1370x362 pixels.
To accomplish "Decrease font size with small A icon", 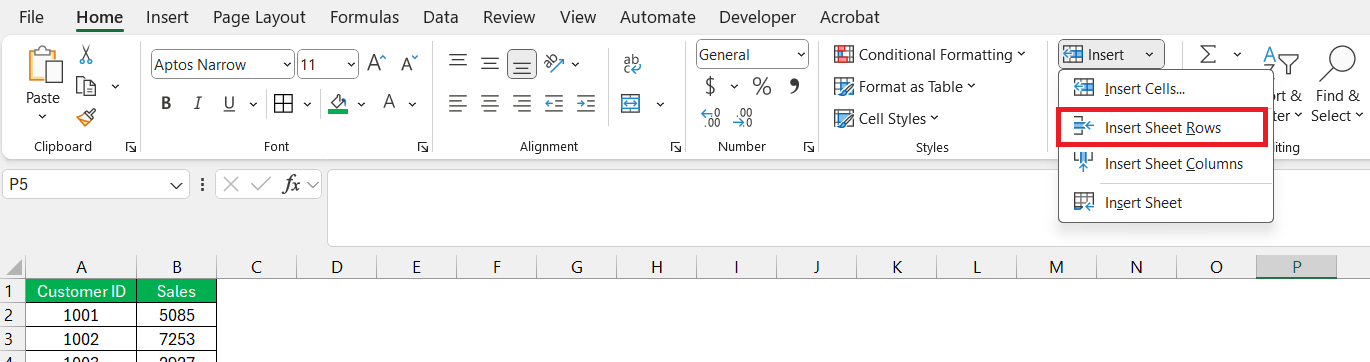I will point(409,64).
